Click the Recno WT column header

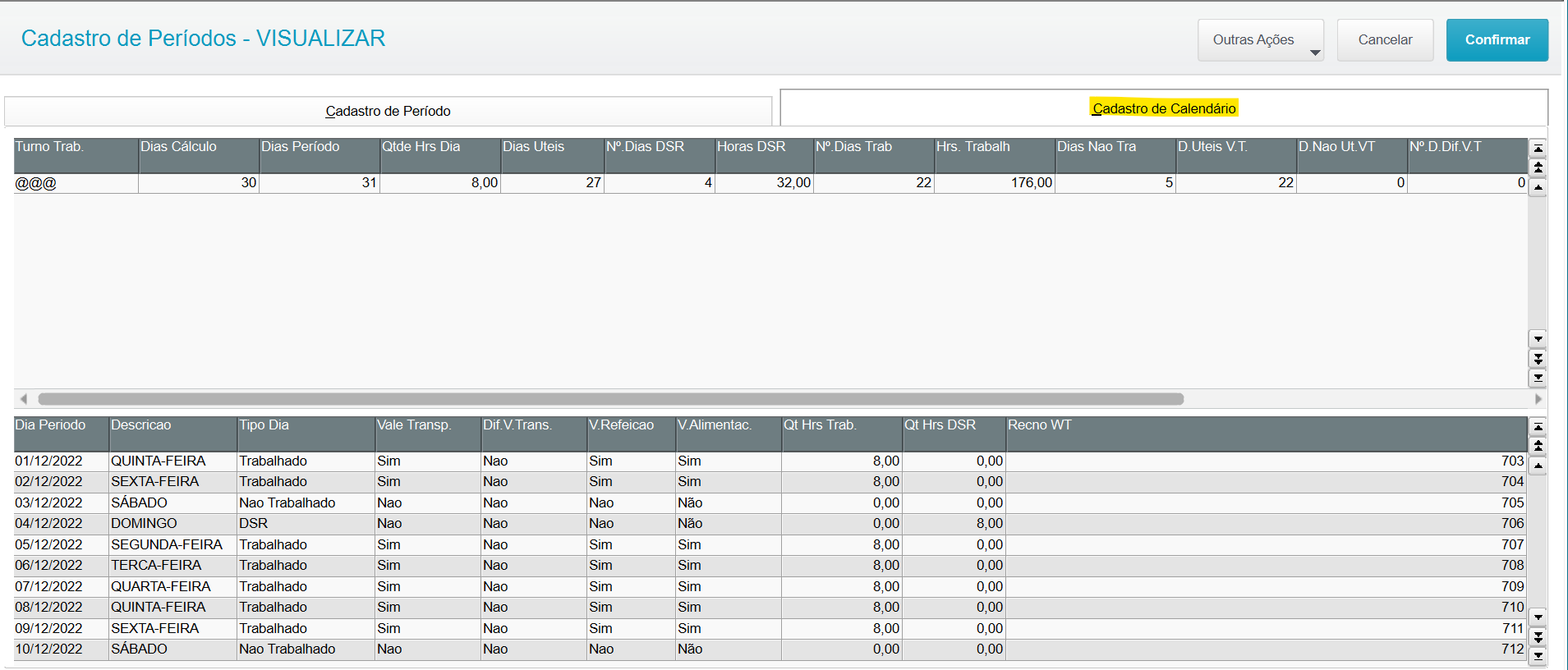point(1267,434)
